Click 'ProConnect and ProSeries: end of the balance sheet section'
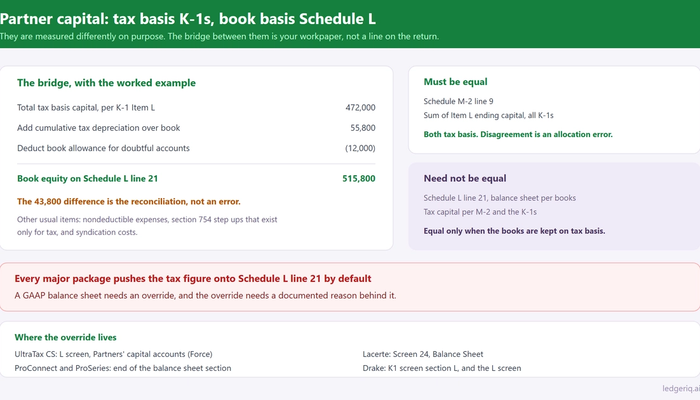Image resolution: width=700 pixels, height=400 pixels. pos(123,368)
